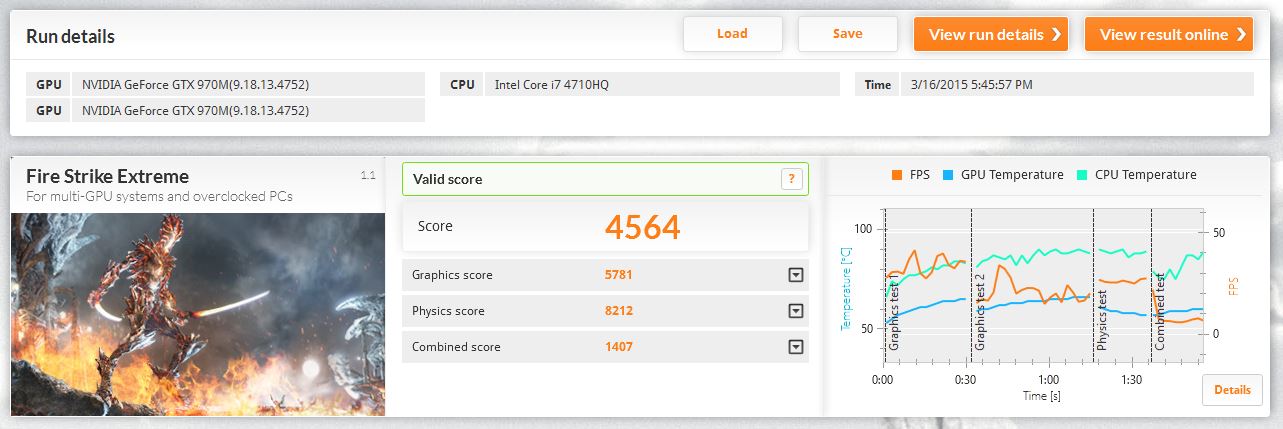Click the Graphics test 2 marker in graph

981,312
